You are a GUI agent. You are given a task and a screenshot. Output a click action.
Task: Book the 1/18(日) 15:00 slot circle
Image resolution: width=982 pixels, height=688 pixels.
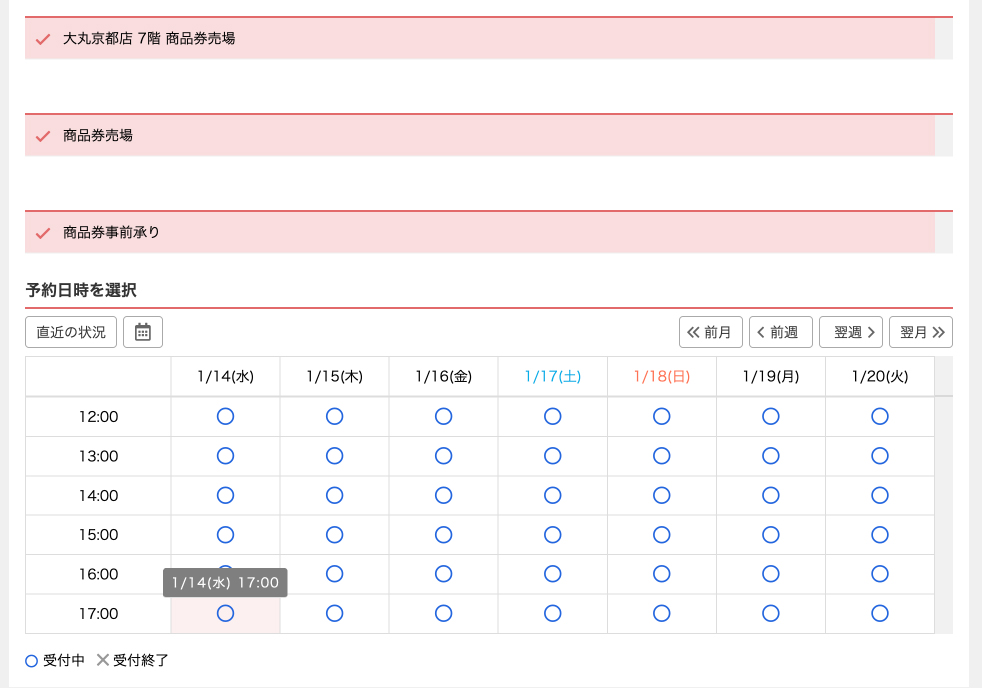coord(661,535)
